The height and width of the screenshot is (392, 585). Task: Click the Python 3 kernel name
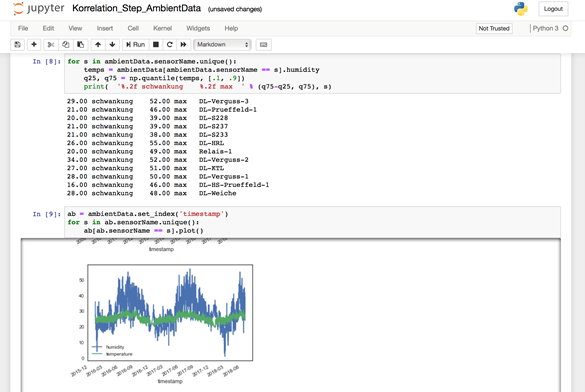545,28
